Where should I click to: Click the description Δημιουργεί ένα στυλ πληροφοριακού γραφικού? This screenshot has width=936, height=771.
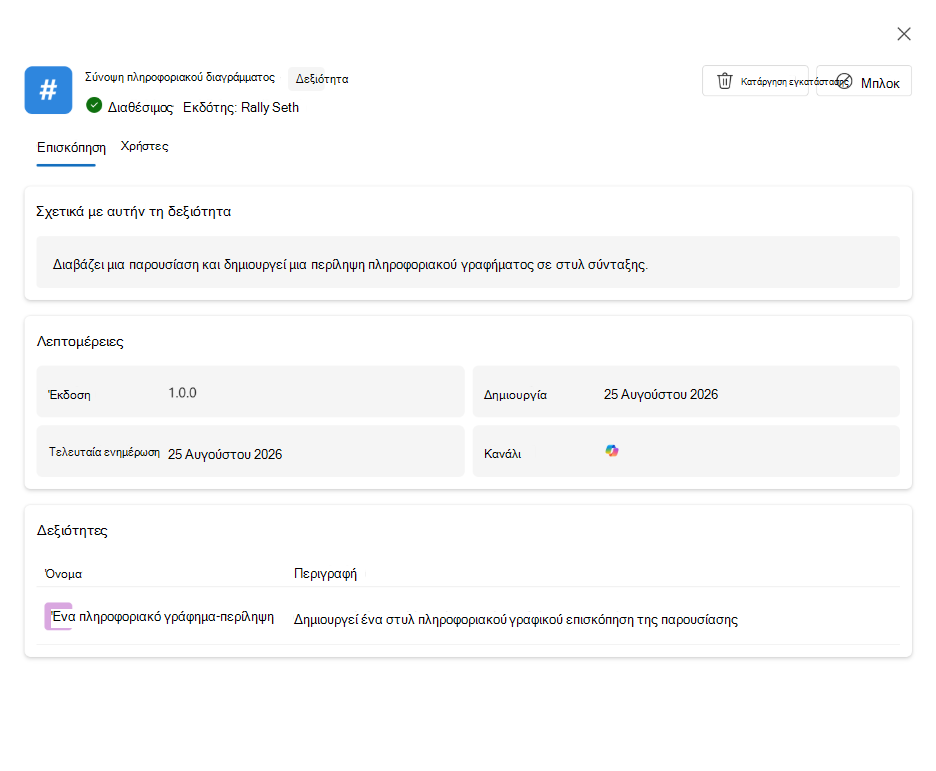pos(516,619)
